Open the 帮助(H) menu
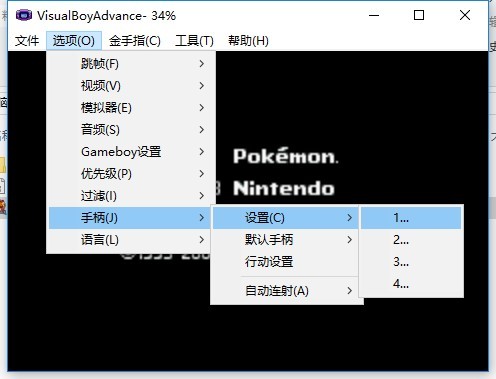The width and height of the screenshot is (496, 379). (248, 41)
